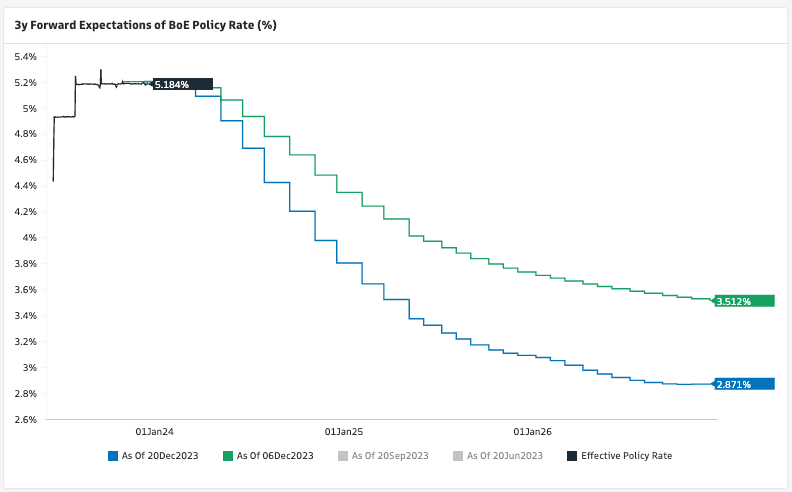Click the grey swatch beside As Of 20Sep2023
Image resolution: width=792 pixels, height=492 pixels.
click(343, 456)
